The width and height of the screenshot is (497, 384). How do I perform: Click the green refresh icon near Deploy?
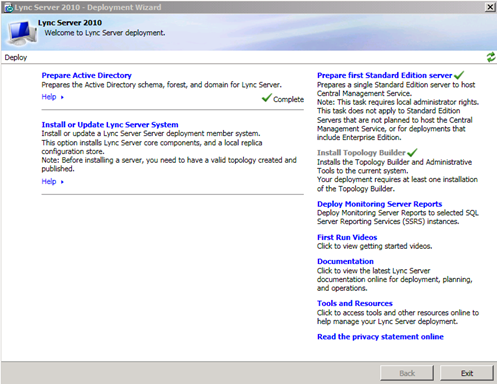pos(491,57)
